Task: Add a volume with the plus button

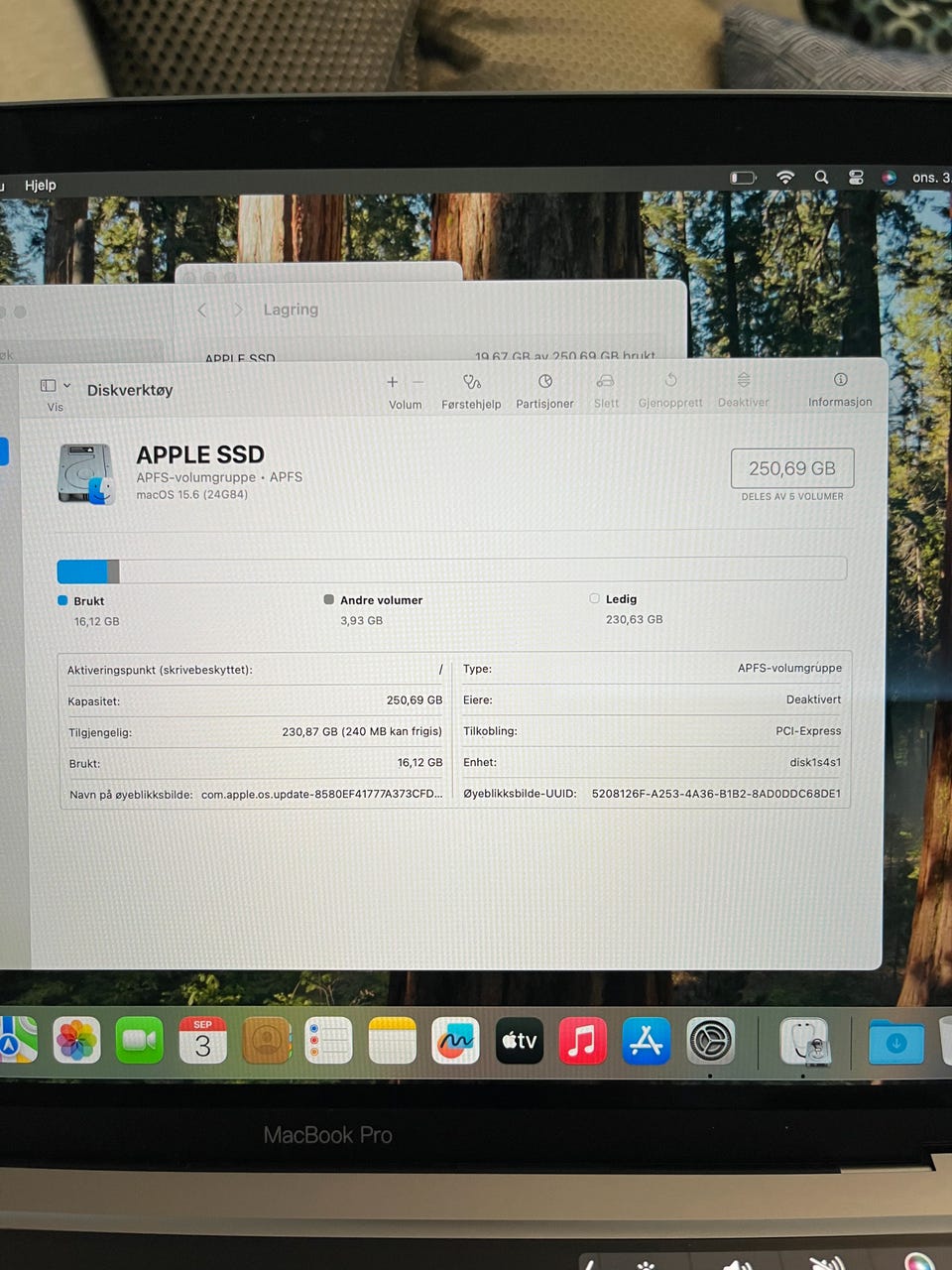Action: pyautogui.click(x=392, y=382)
